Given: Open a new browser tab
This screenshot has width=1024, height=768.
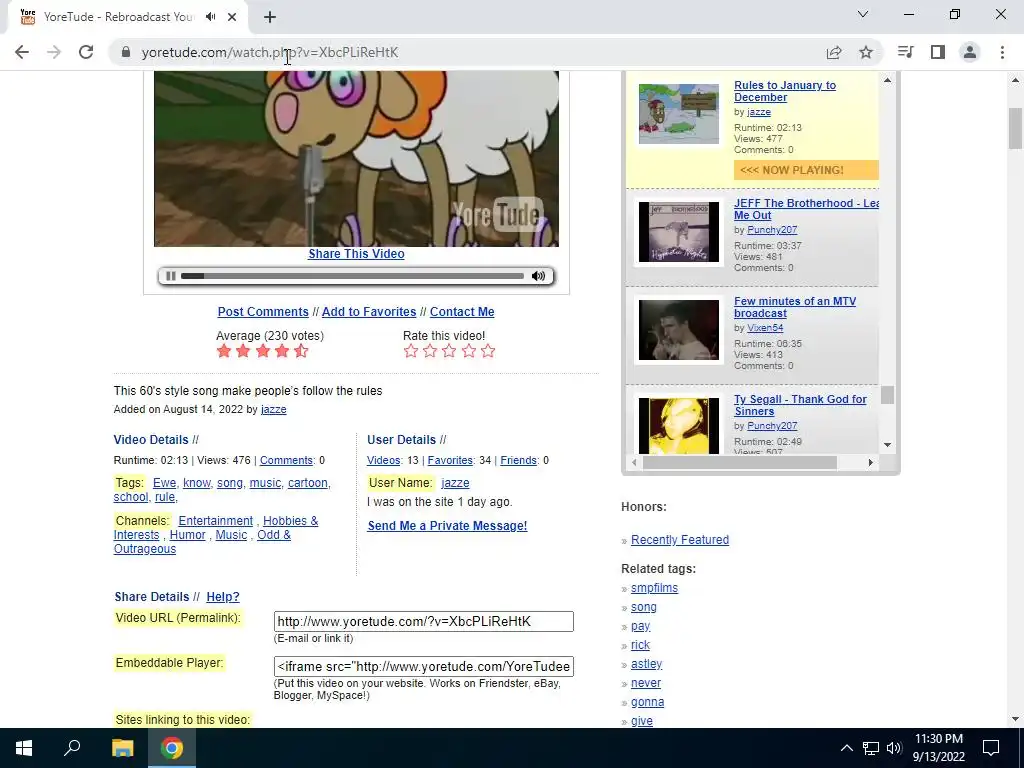Looking at the screenshot, I should (x=270, y=17).
